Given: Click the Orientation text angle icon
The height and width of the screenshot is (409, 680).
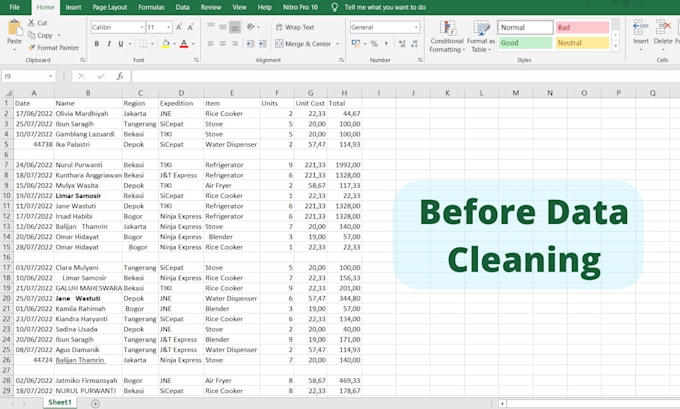Looking at the screenshot, I should [x=251, y=27].
